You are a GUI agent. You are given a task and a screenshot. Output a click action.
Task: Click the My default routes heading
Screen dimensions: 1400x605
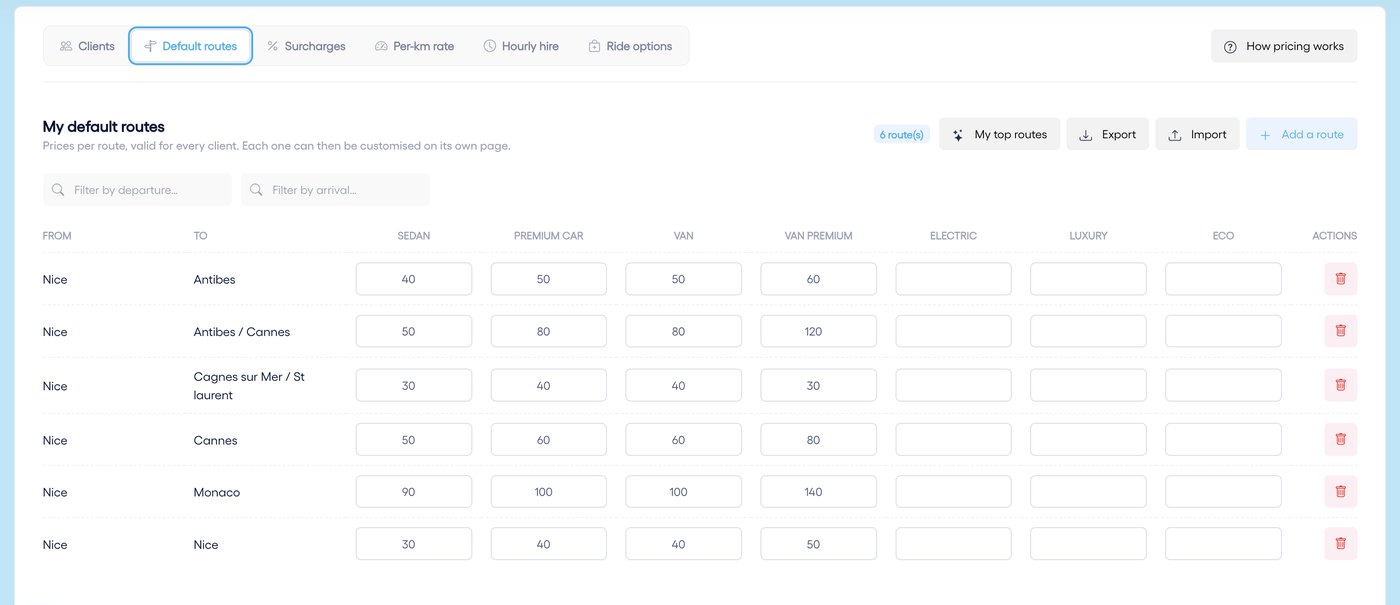(x=104, y=127)
